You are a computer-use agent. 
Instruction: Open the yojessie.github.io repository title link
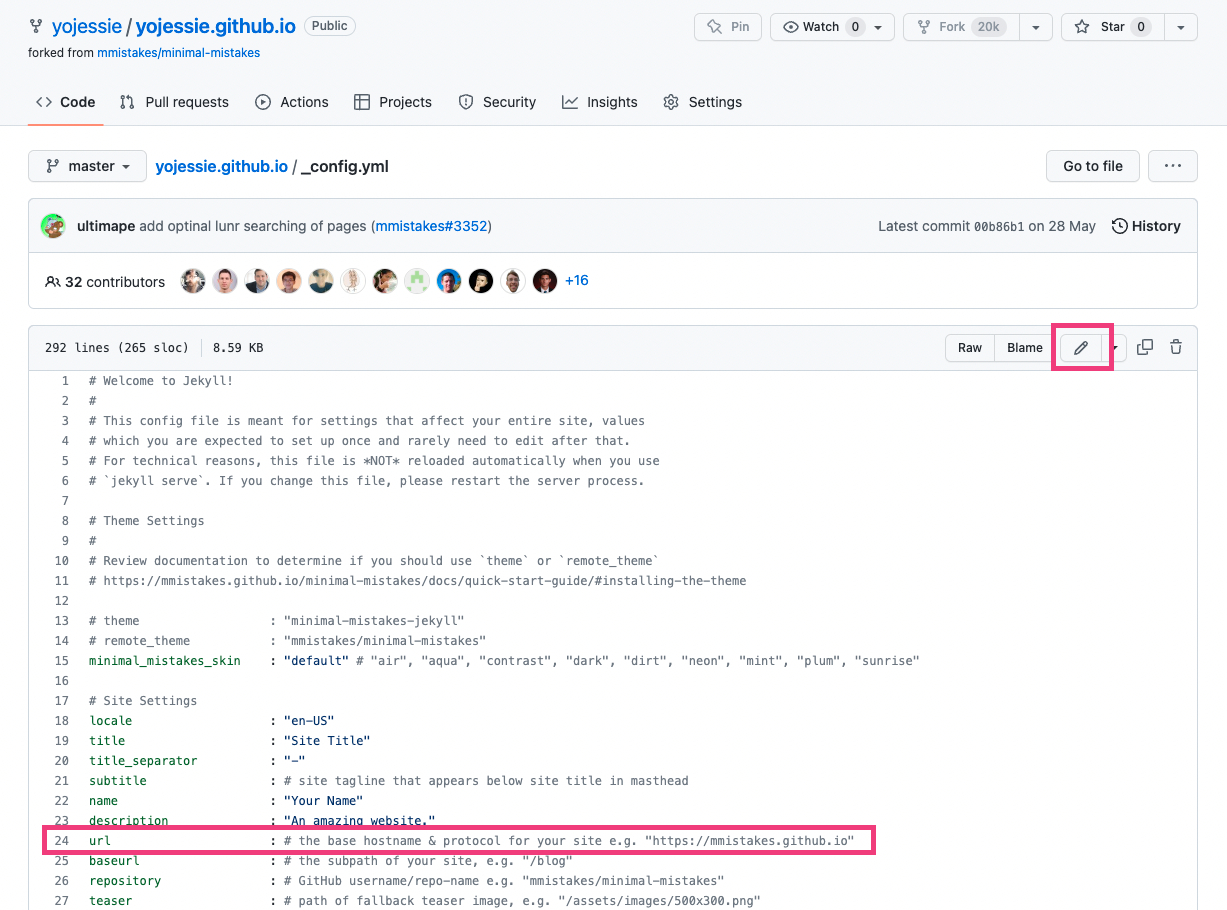215,26
